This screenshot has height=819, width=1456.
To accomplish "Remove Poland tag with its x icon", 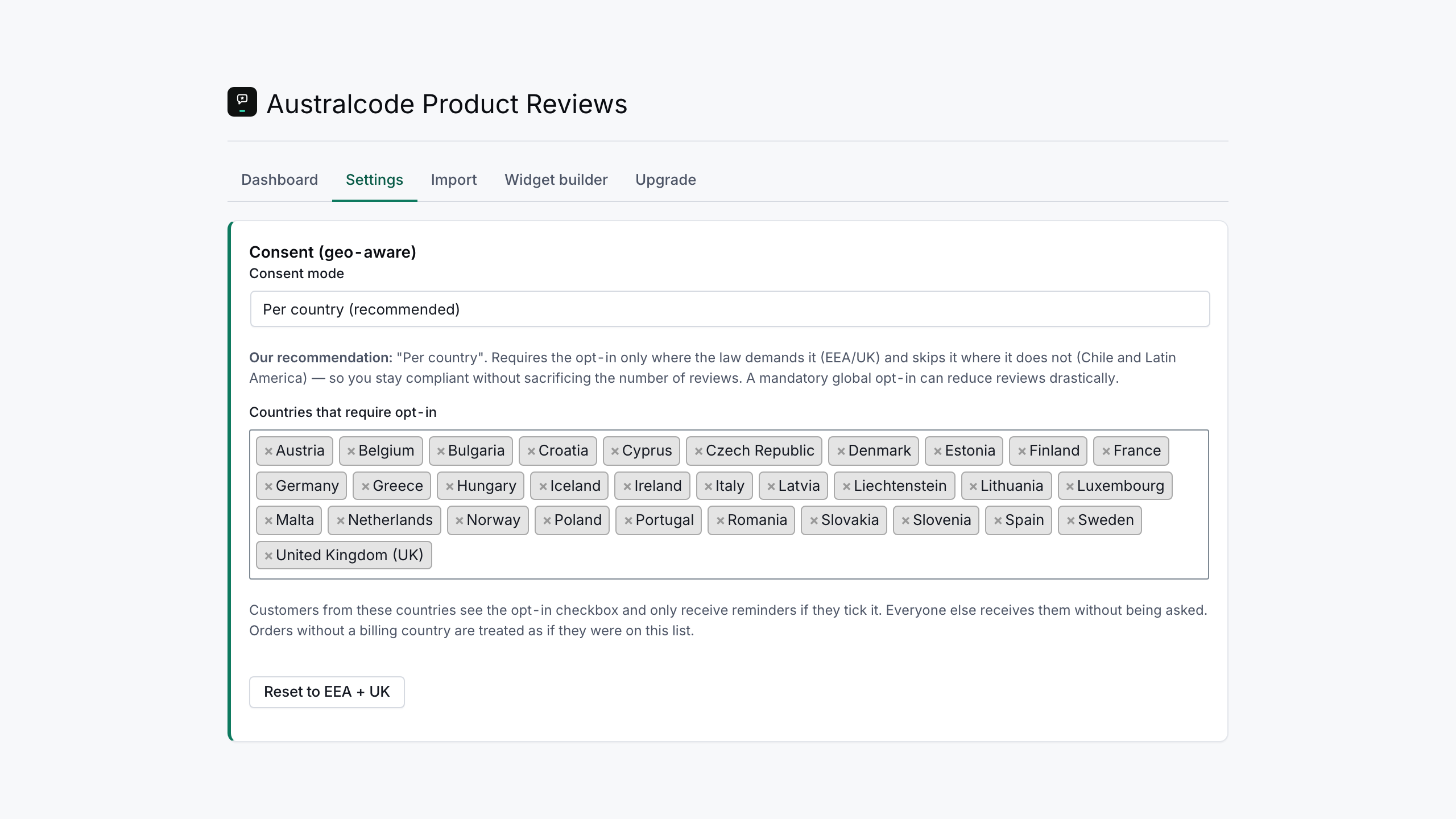I will [547, 520].
